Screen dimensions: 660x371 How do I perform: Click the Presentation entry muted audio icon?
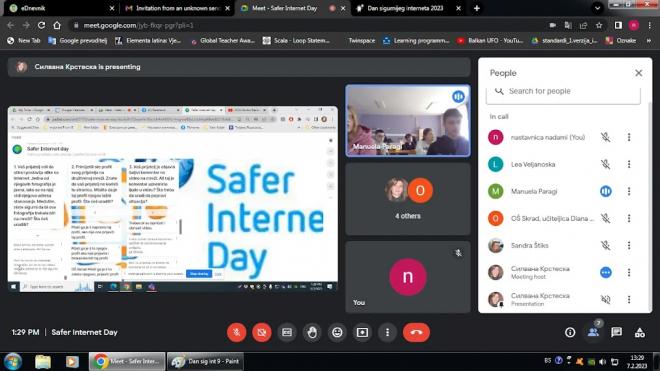[x=605, y=299]
